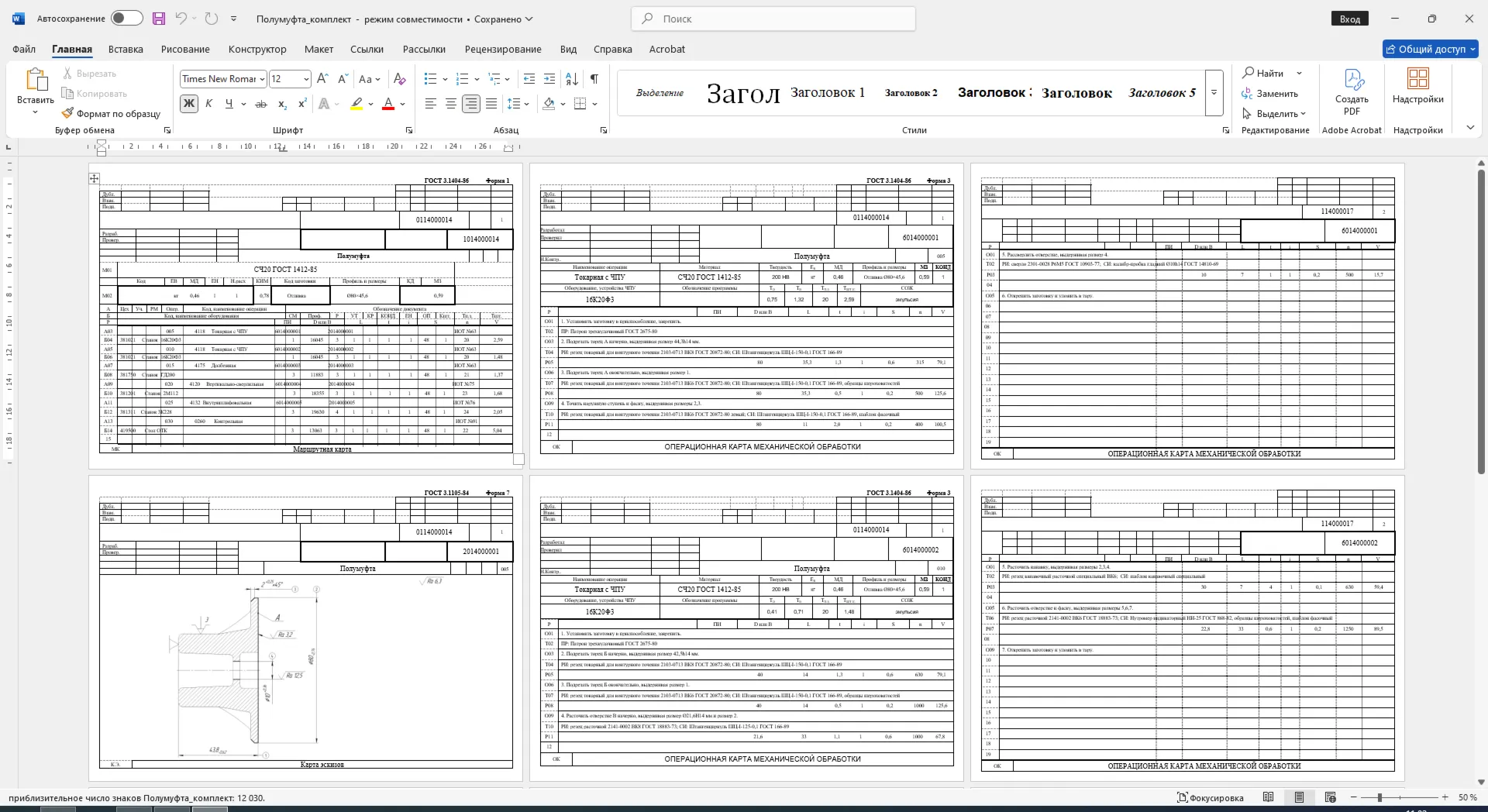
Task: Apply the Заголовок 2 style
Action: coord(911,92)
